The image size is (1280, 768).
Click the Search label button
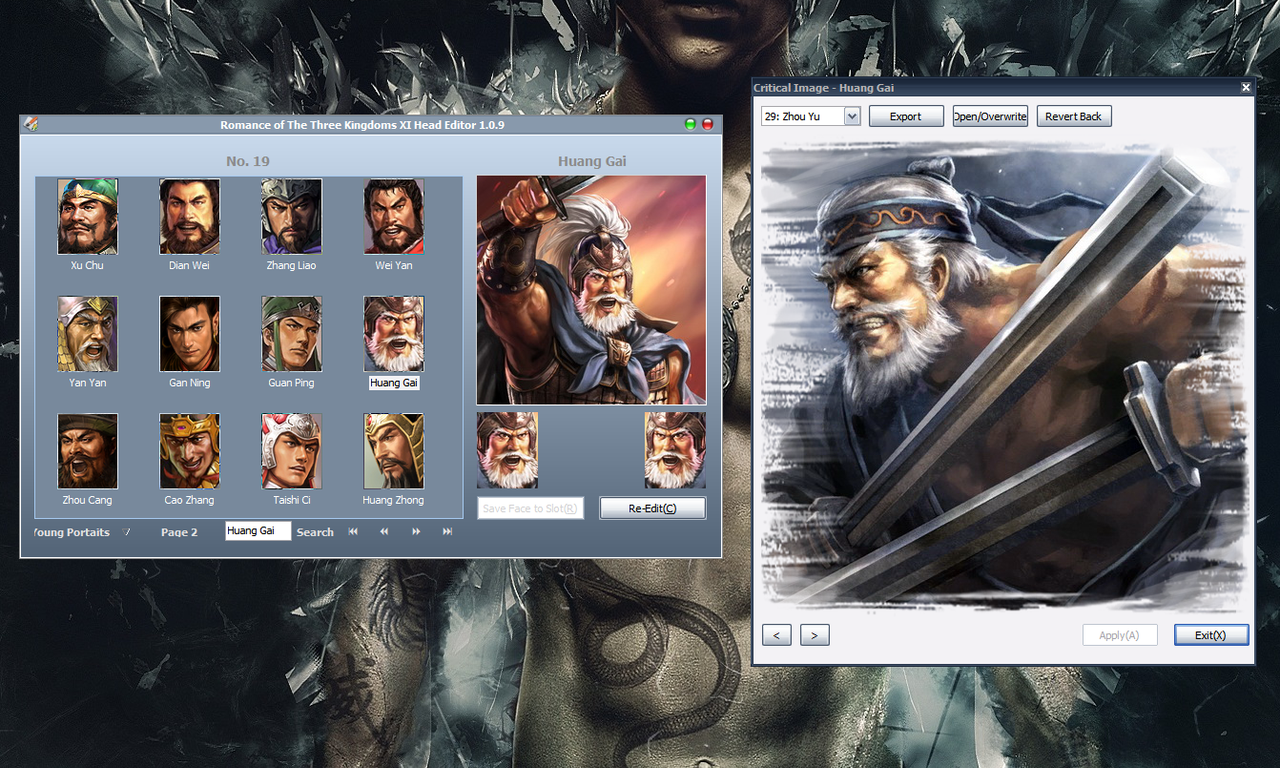point(315,532)
